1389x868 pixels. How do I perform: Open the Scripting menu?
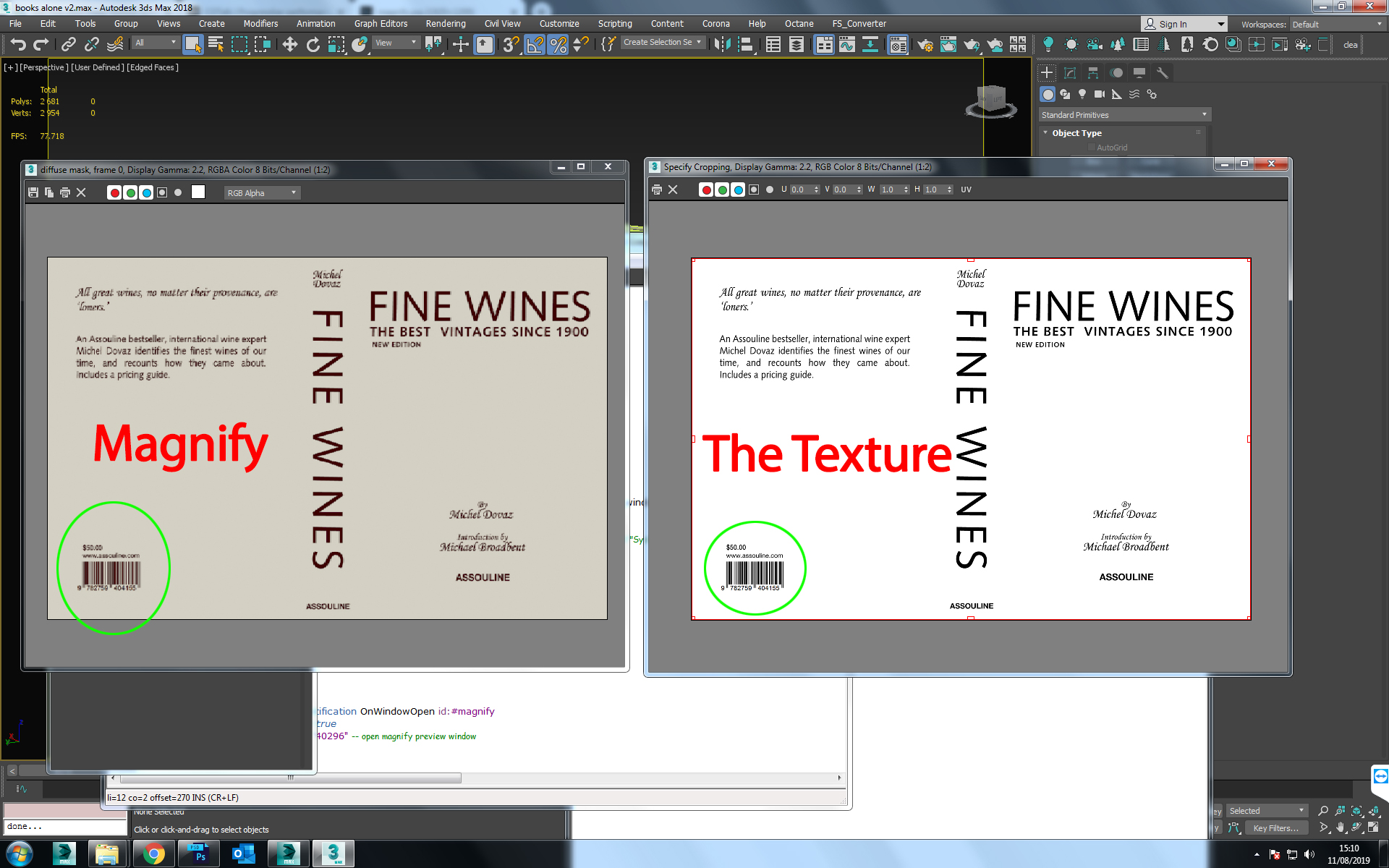[615, 24]
